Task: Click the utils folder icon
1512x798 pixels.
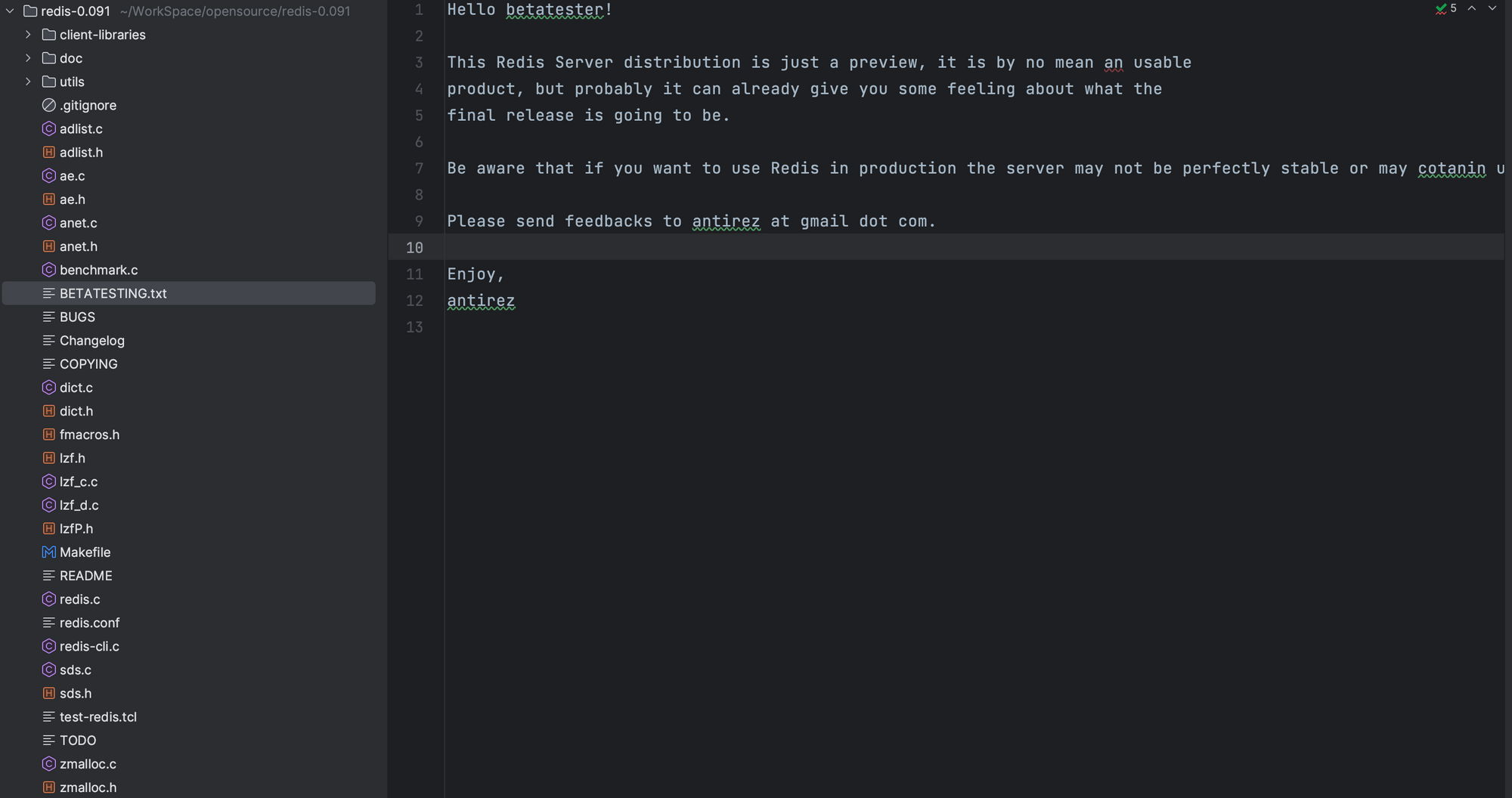Action: coord(49,82)
